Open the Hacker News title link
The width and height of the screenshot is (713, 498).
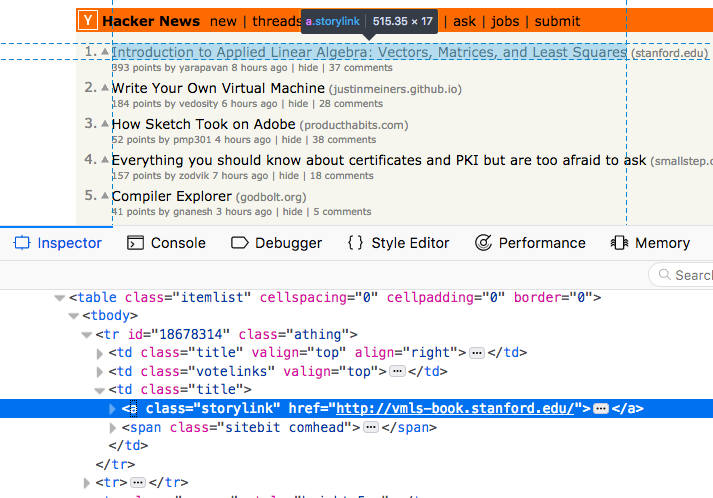[151, 21]
